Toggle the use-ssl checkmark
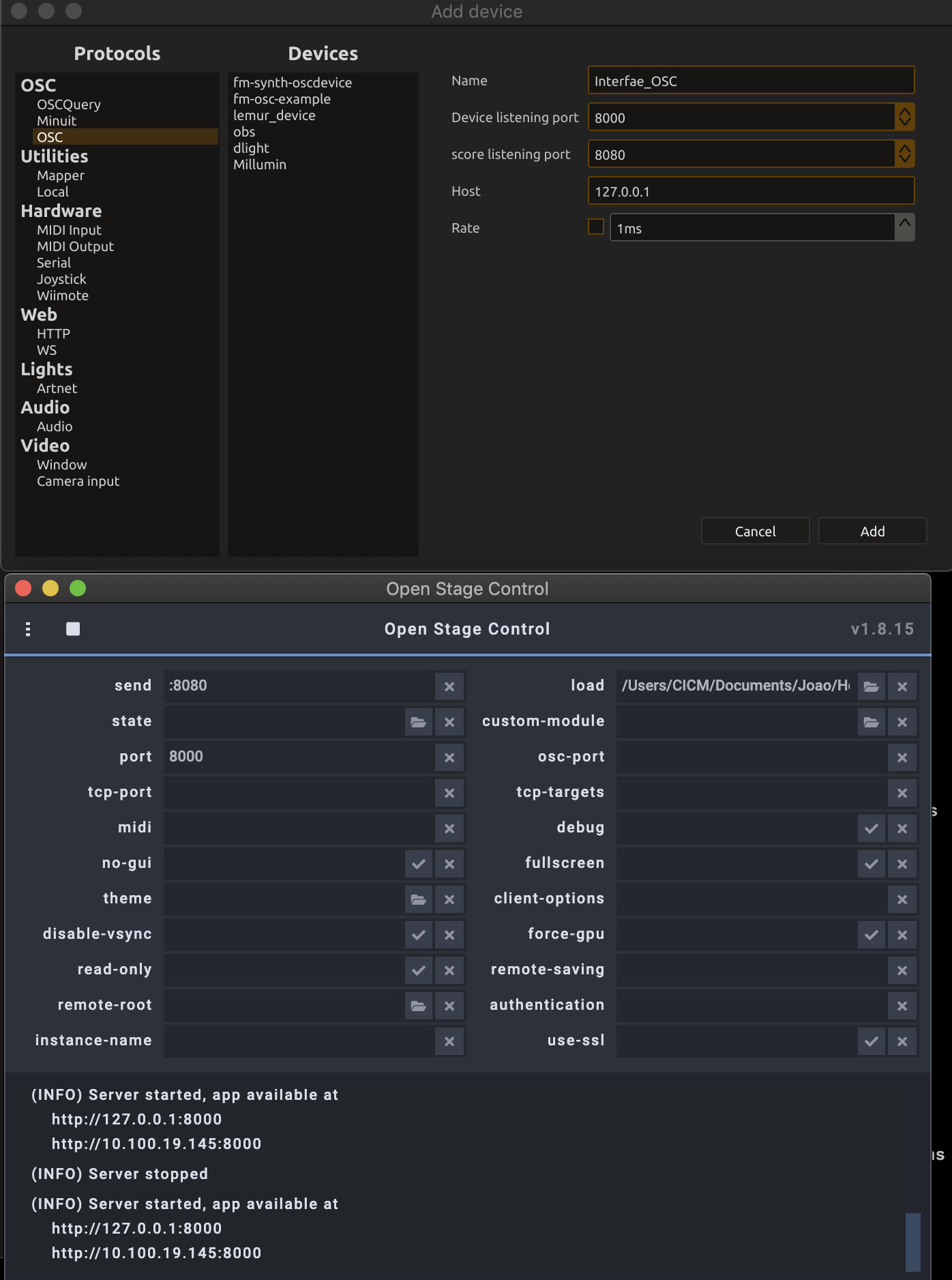 coord(872,1041)
